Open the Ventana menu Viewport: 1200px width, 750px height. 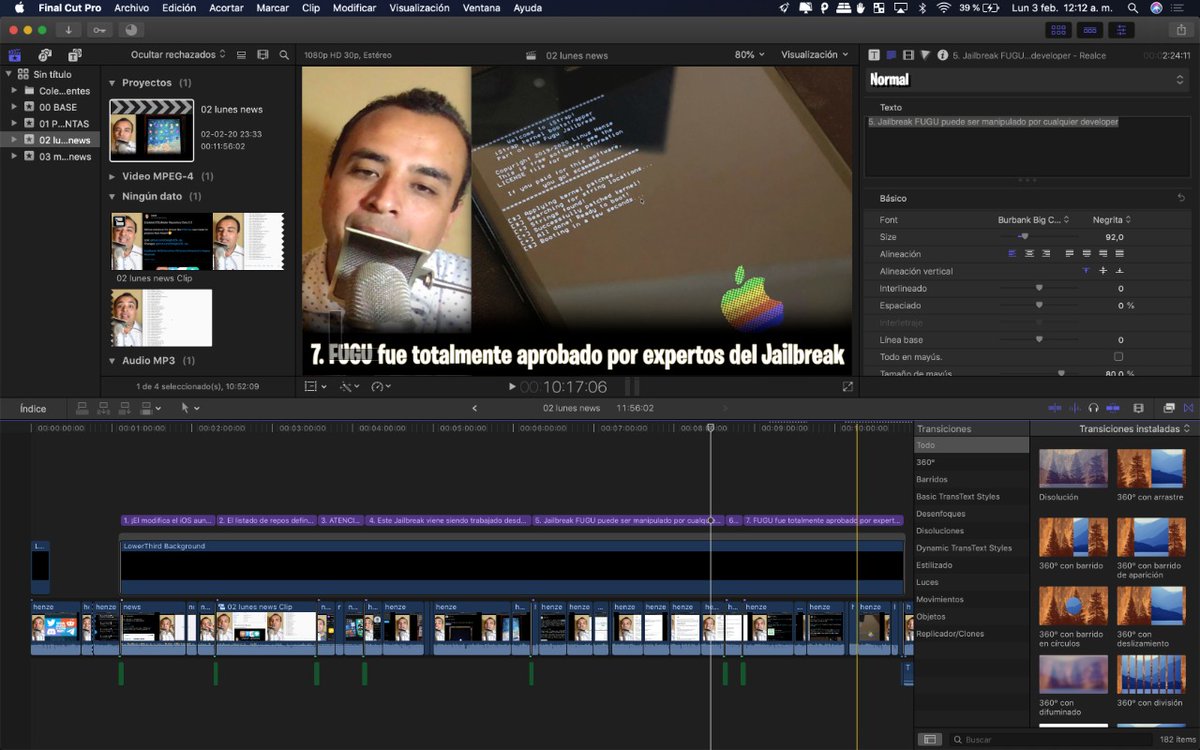pyautogui.click(x=482, y=8)
